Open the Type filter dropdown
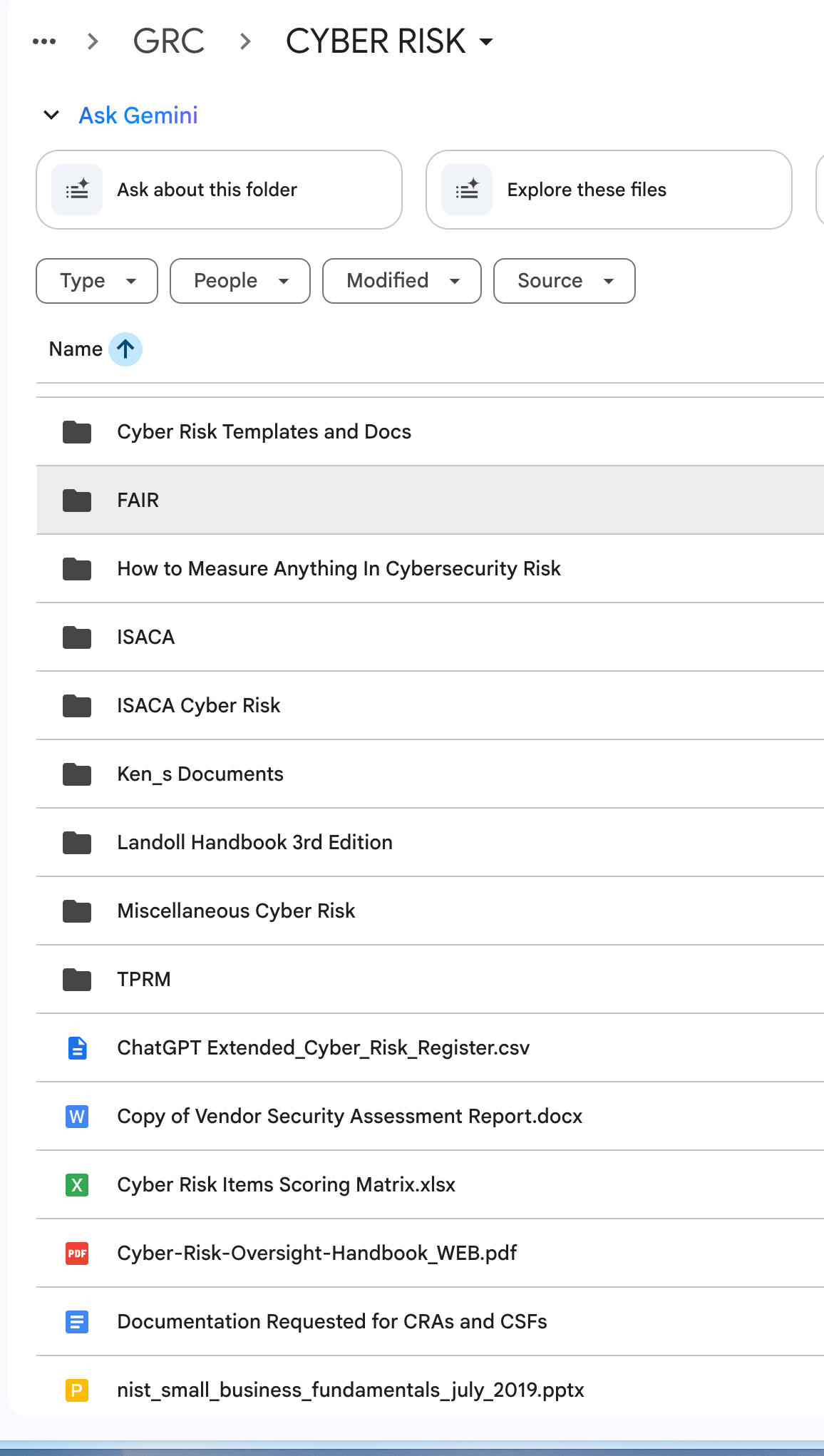Image resolution: width=824 pixels, height=1456 pixels. pyautogui.click(x=97, y=281)
